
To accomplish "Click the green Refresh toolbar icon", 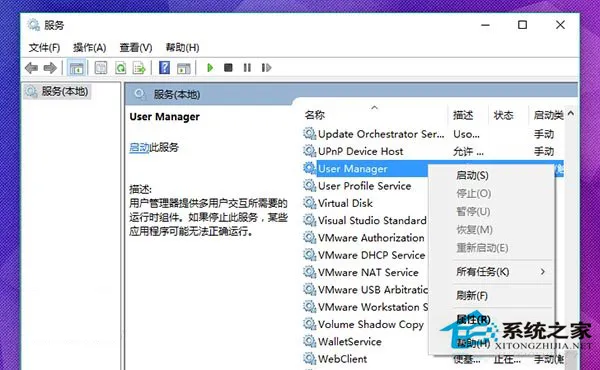I will coord(121,68).
